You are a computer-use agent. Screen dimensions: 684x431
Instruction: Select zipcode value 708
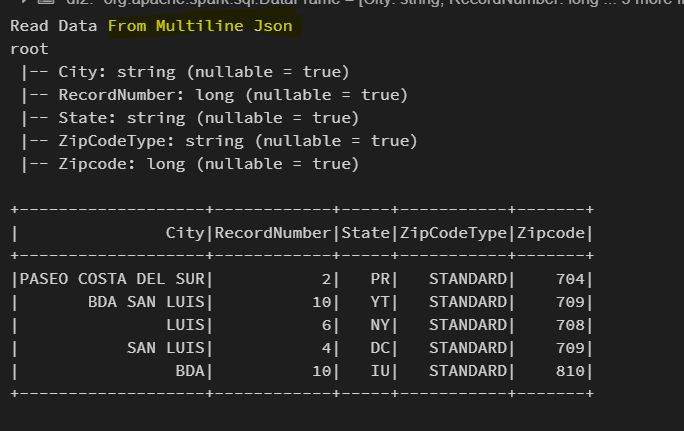570,325
